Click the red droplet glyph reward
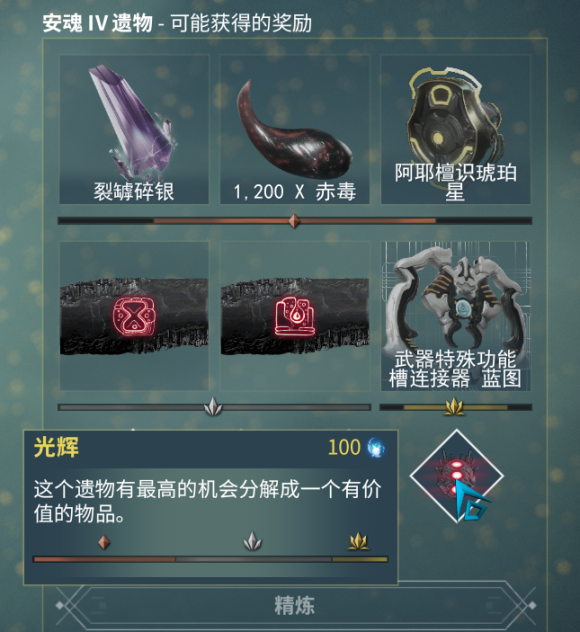 295,316
